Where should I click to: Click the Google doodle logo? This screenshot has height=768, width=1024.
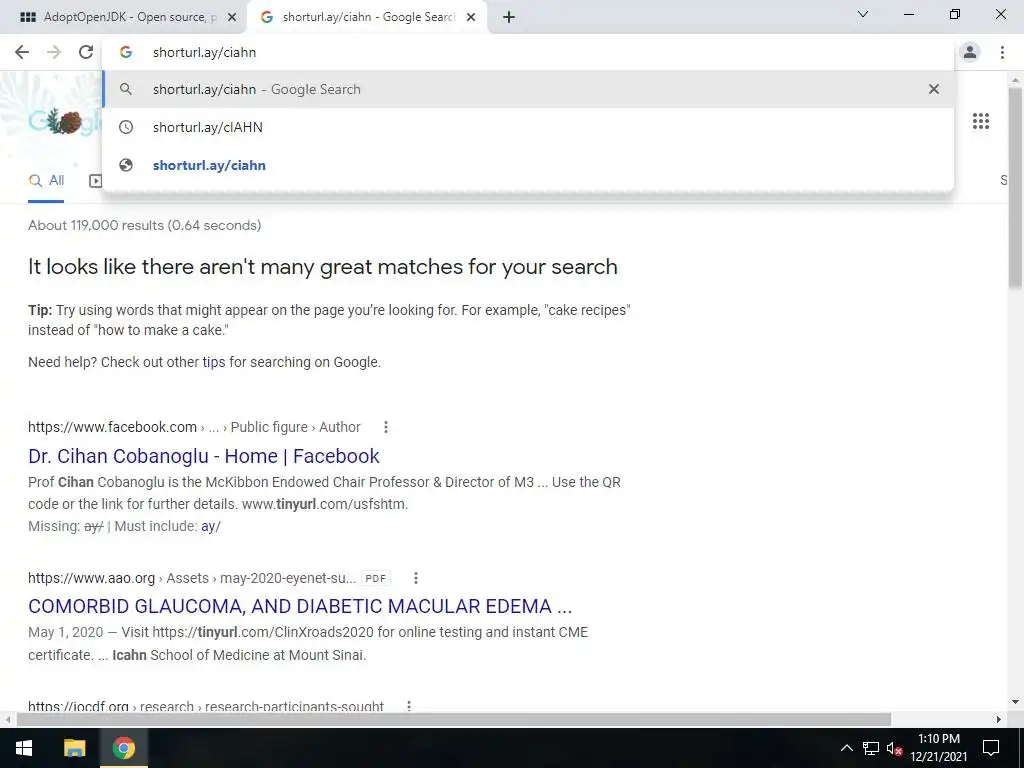point(64,121)
